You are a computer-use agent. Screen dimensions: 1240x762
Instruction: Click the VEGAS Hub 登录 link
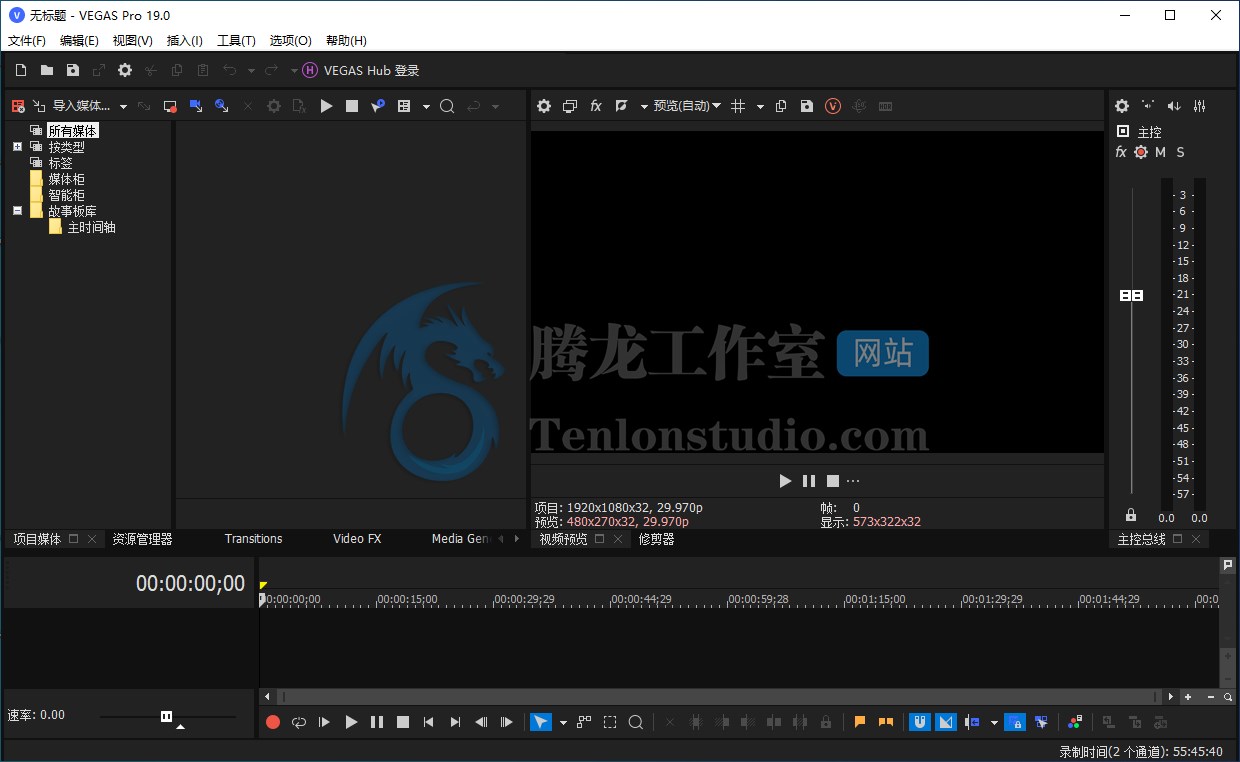pos(372,70)
